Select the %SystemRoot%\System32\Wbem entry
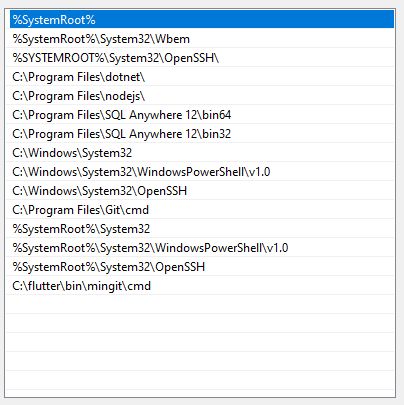The height and width of the screenshot is (405, 404). point(200,39)
